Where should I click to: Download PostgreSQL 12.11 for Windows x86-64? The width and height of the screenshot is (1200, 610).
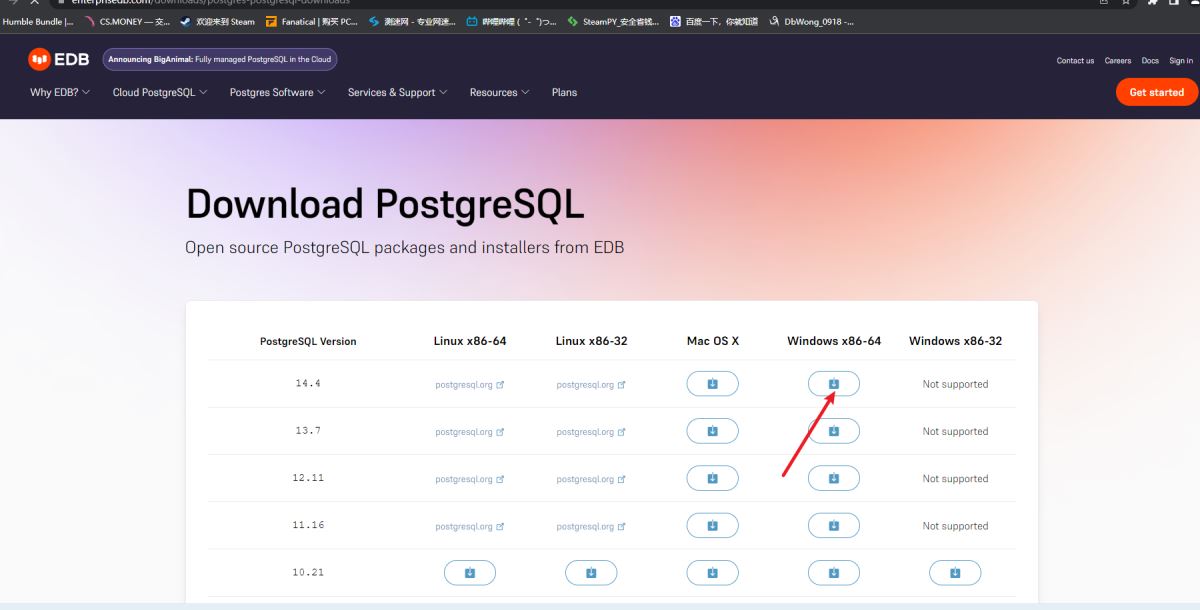[x=834, y=478]
